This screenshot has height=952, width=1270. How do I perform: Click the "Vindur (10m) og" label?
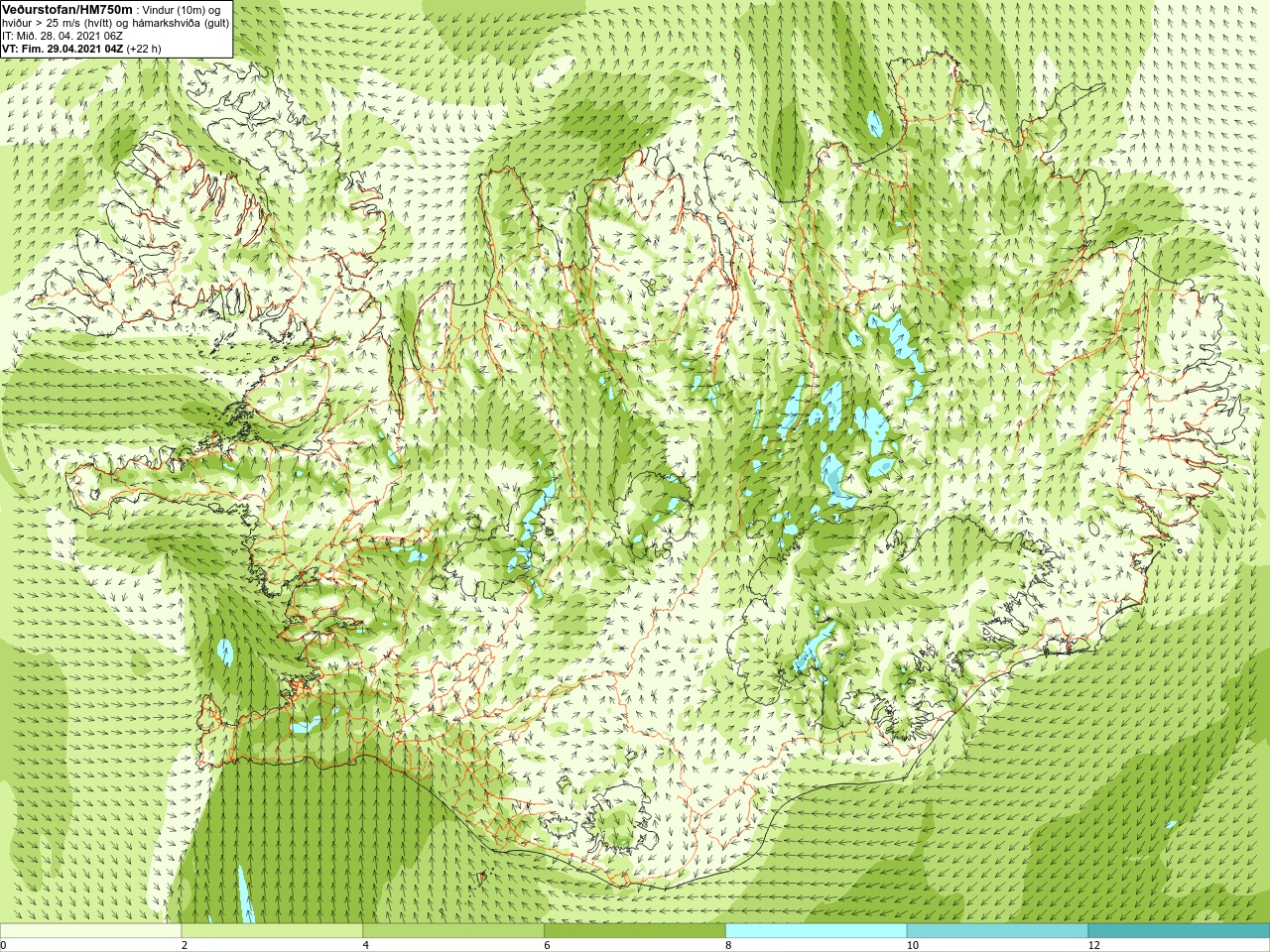click(x=182, y=10)
